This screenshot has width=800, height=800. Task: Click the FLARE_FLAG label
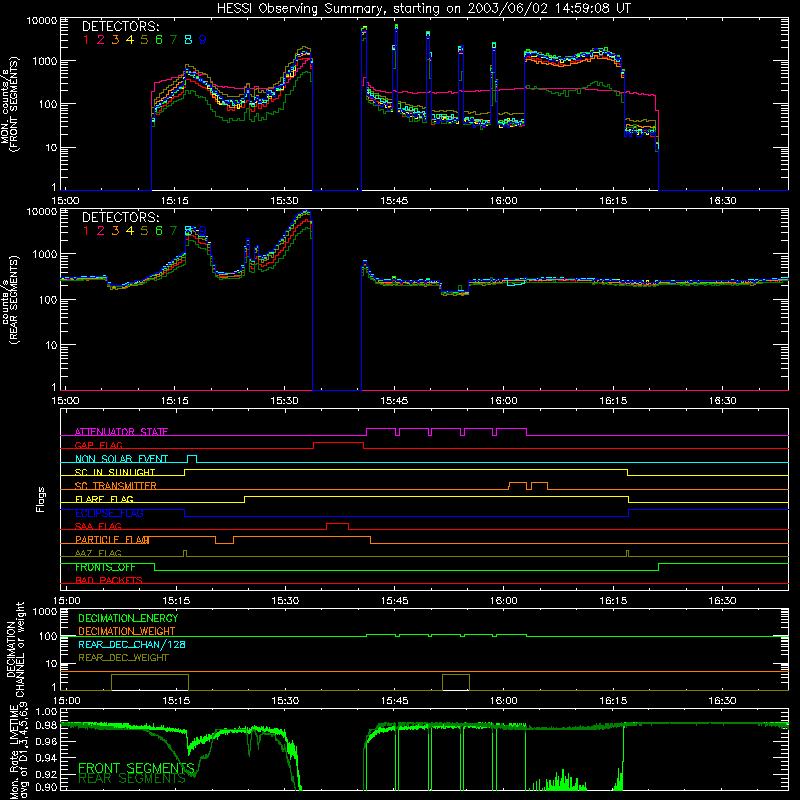[x=104, y=499]
